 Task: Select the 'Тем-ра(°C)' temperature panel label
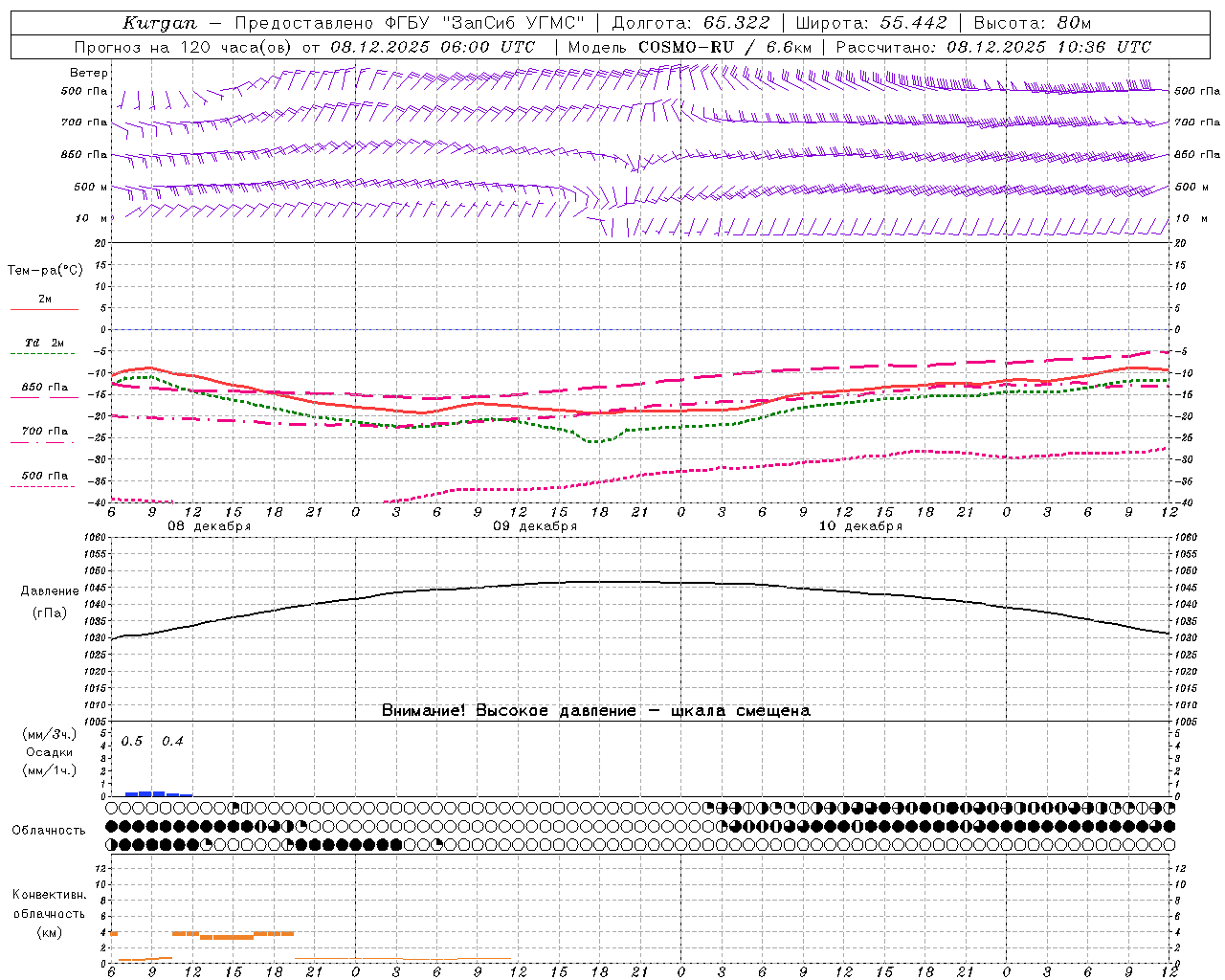(45, 271)
